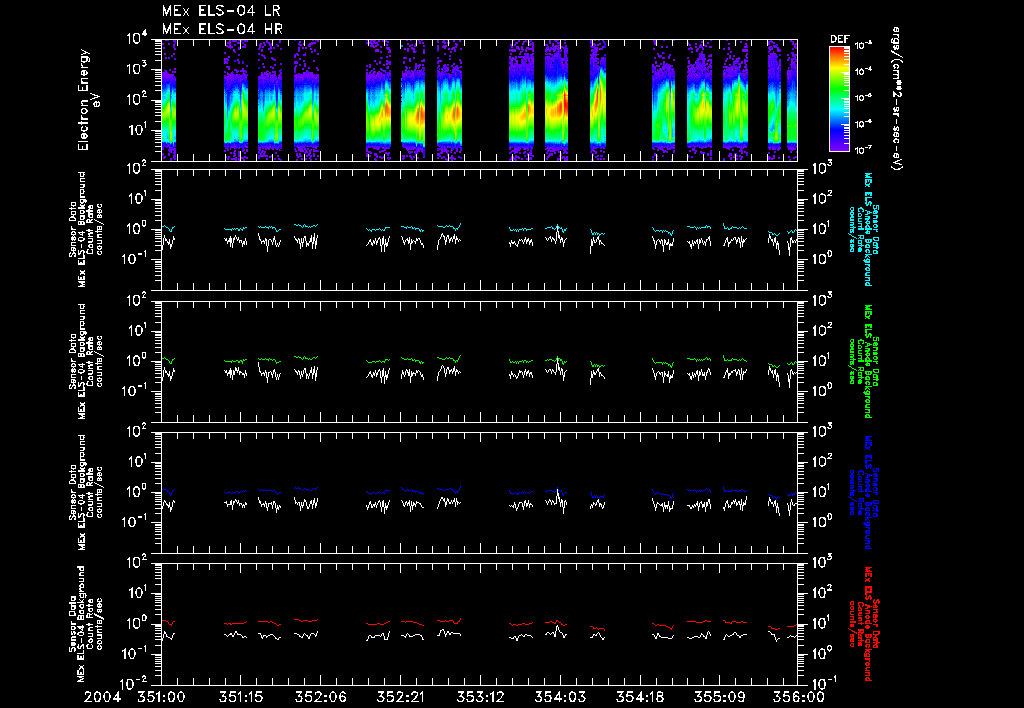This screenshot has height=708, width=1024.
Task: Click the first red trace segment in bottom panel
Action: pyautogui.click(x=168, y=623)
